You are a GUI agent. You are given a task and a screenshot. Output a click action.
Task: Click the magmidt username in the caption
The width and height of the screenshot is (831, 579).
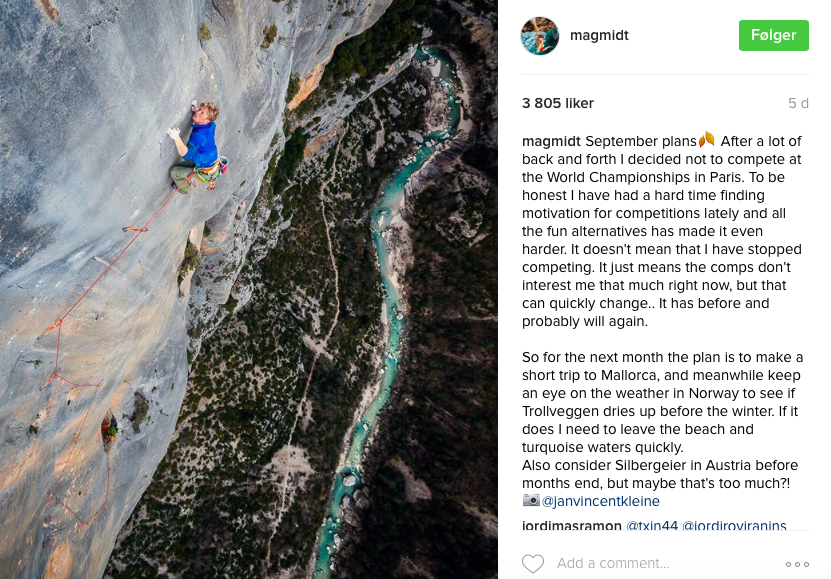pyautogui.click(x=551, y=141)
